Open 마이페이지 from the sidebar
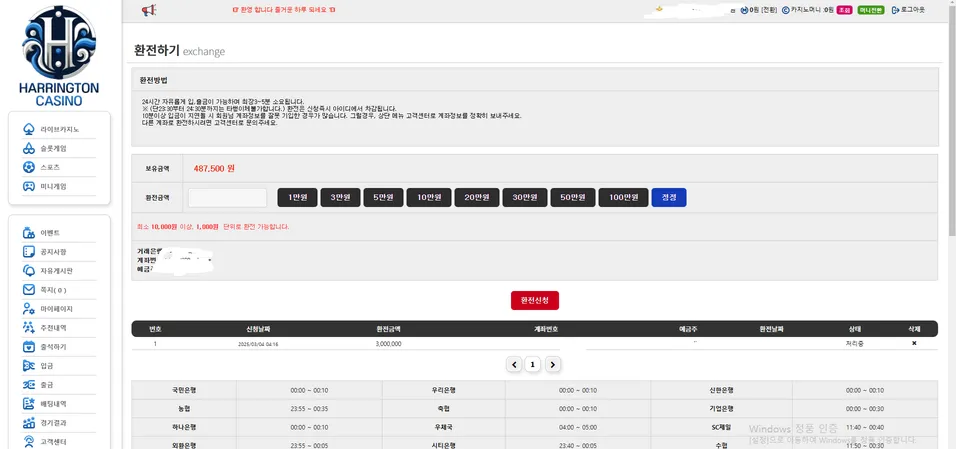Image resolution: width=956 pixels, height=449 pixels. tap(57, 309)
